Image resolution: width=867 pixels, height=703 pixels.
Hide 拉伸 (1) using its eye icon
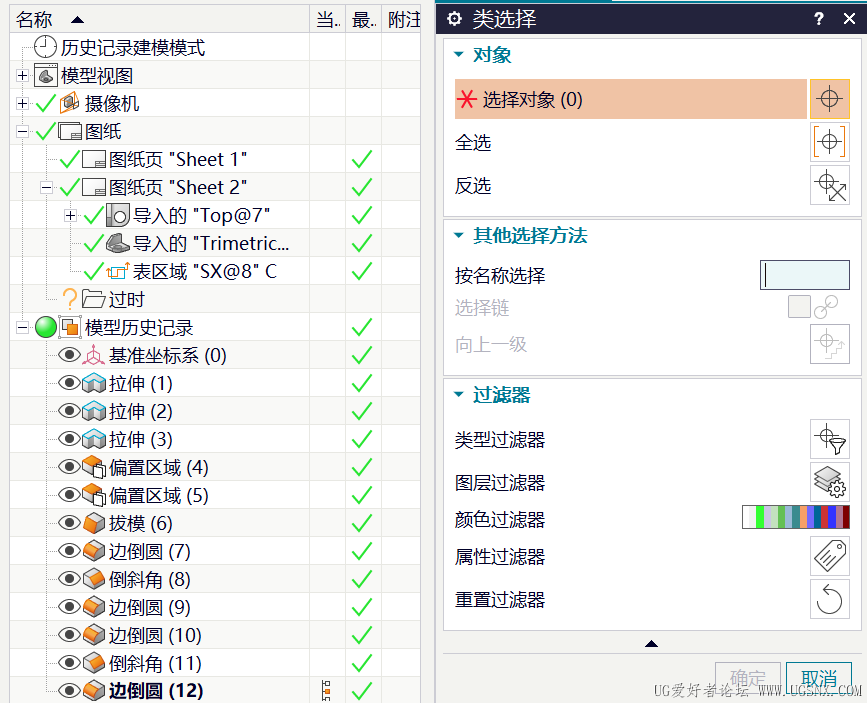point(70,383)
